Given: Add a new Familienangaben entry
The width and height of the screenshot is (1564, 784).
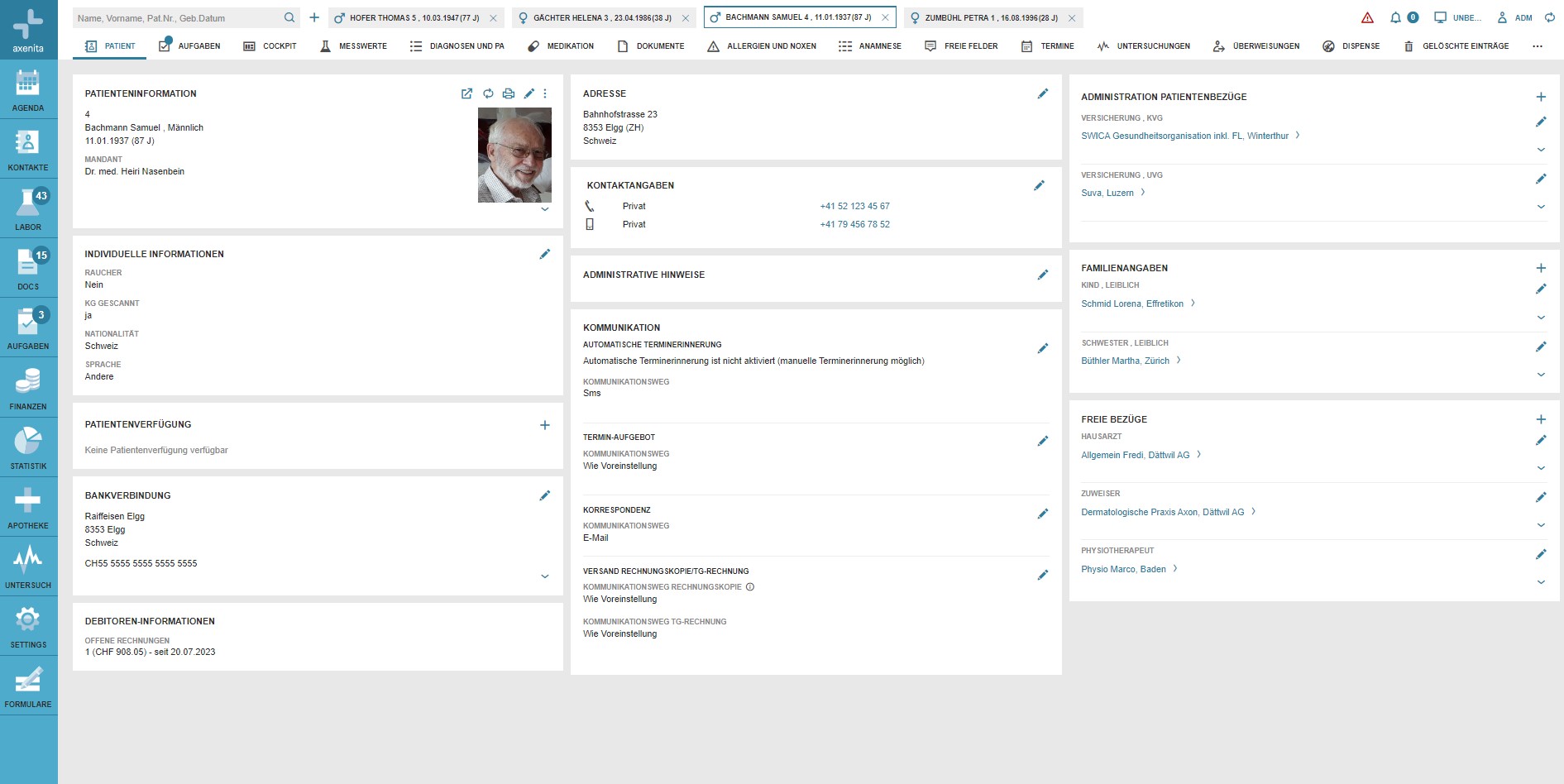Looking at the screenshot, I should (1541, 268).
